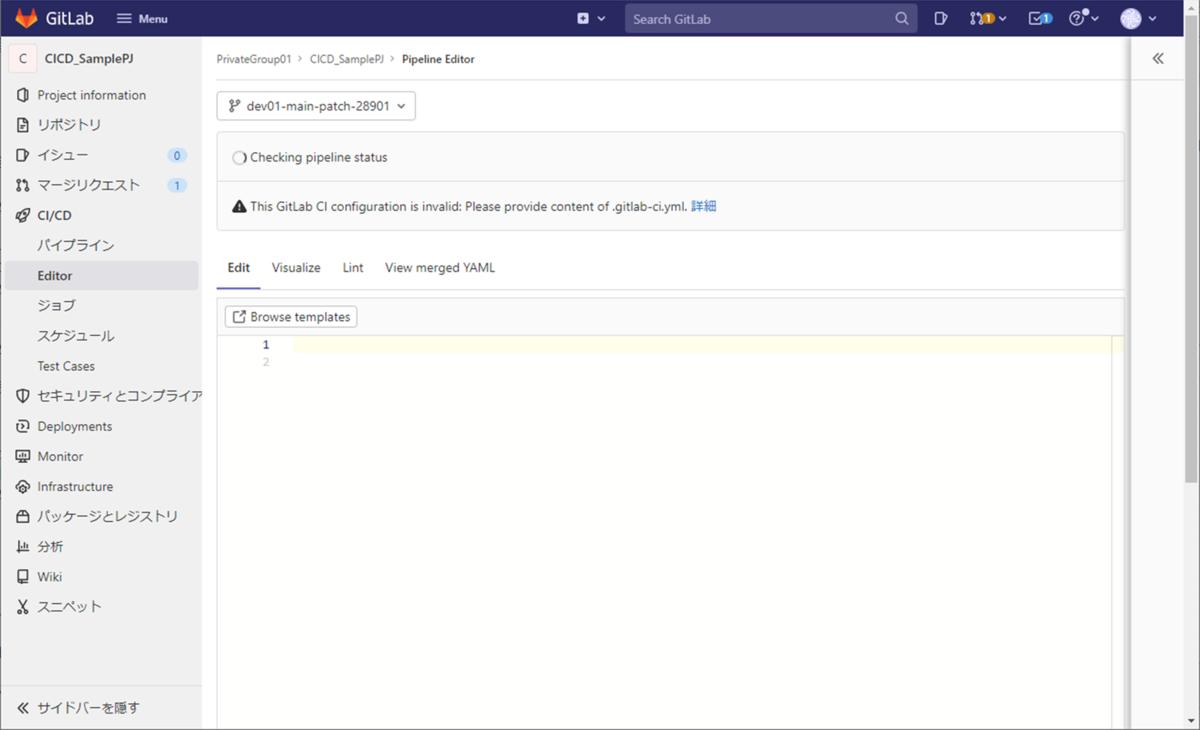Click the リポジトリ repository icon

click(23, 125)
